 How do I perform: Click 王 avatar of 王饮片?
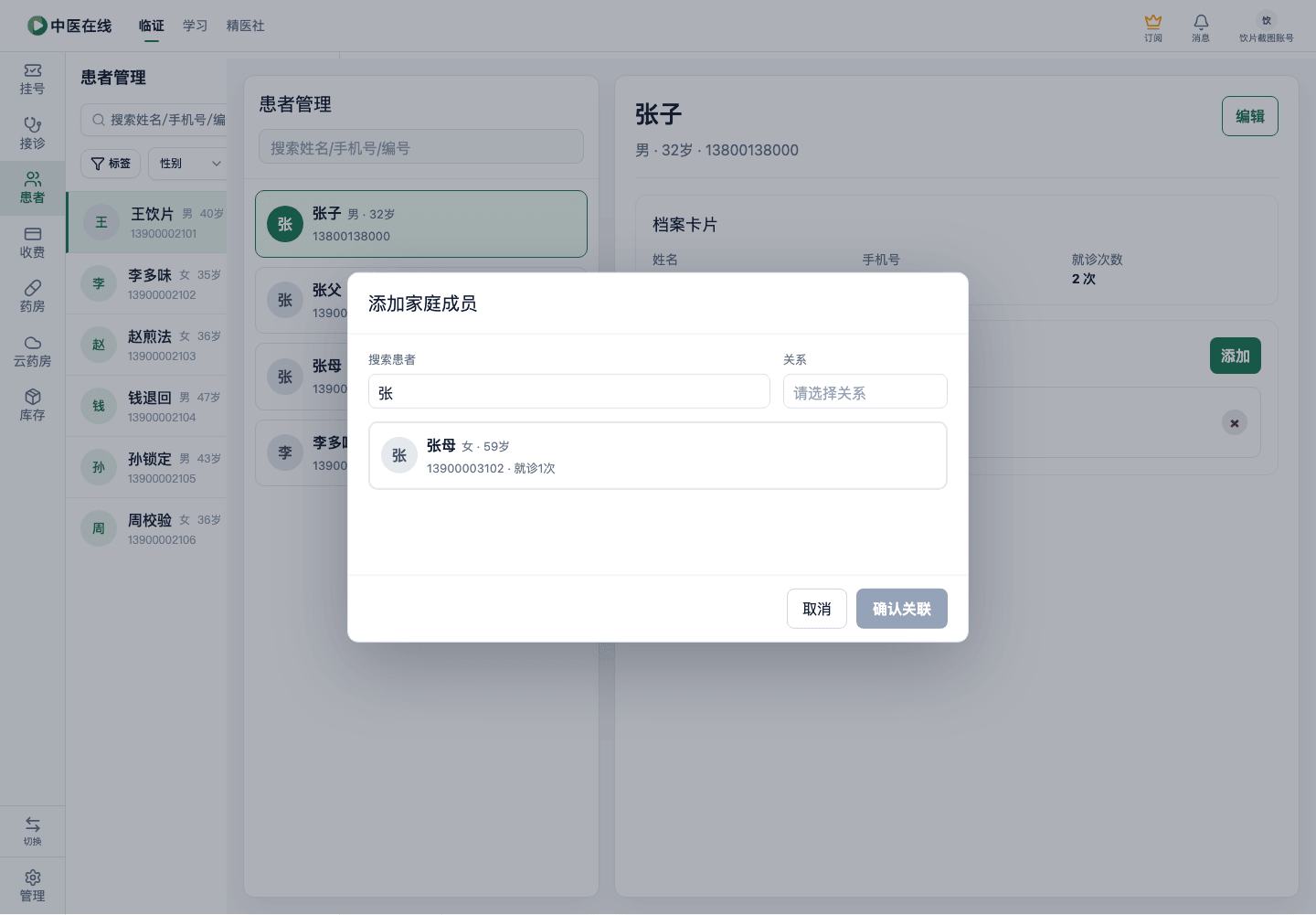101,222
